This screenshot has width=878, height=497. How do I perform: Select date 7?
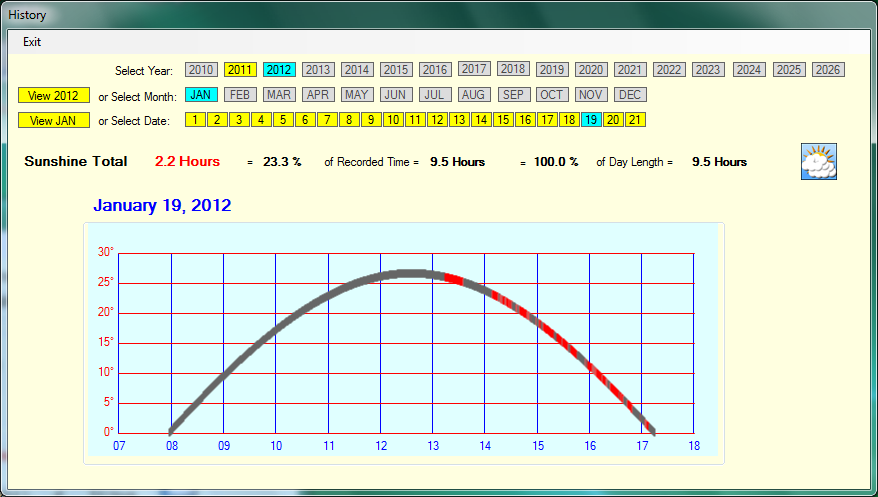pos(328,120)
